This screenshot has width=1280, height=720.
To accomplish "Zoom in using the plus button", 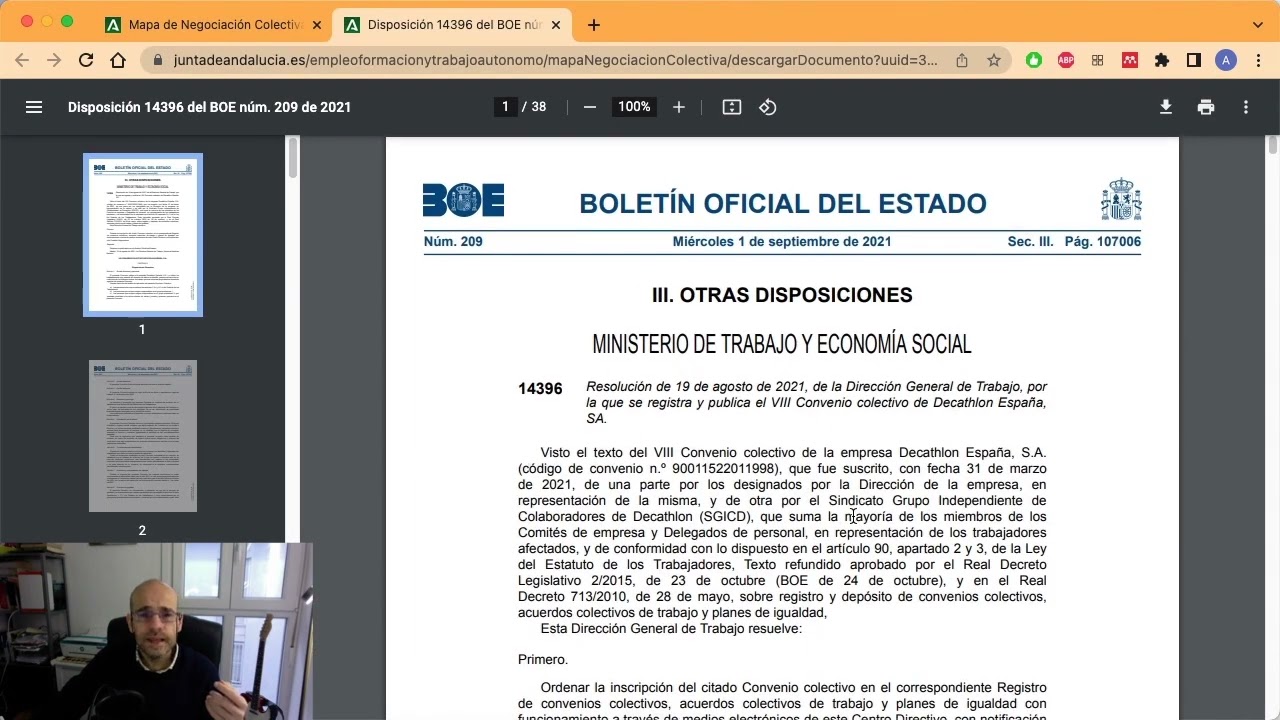I will click(x=679, y=107).
